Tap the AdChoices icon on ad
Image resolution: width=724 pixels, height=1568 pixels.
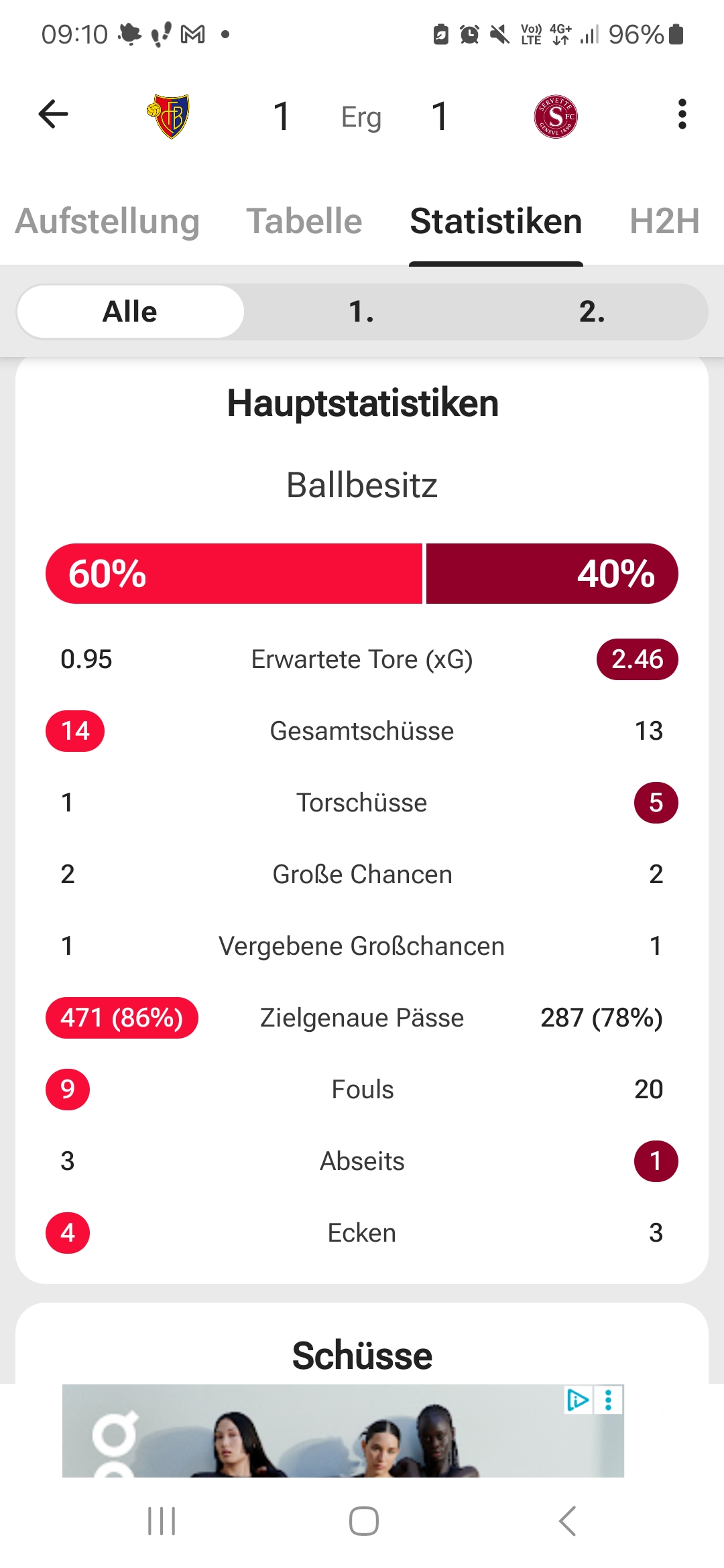click(x=577, y=1400)
